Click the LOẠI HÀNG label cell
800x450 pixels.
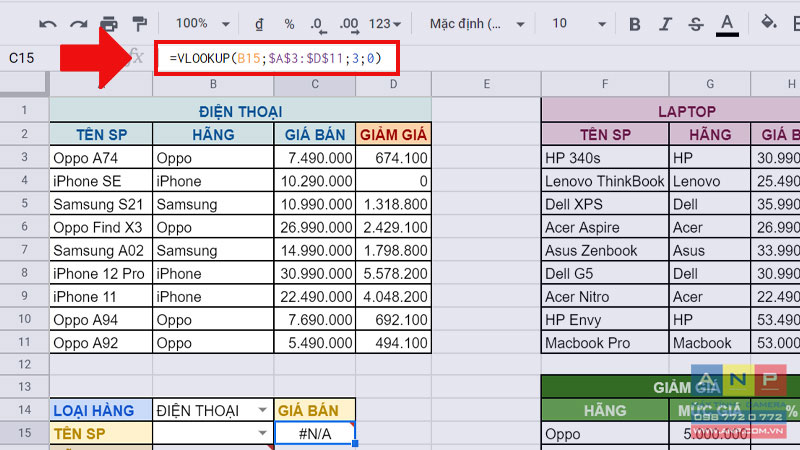point(101,410)
